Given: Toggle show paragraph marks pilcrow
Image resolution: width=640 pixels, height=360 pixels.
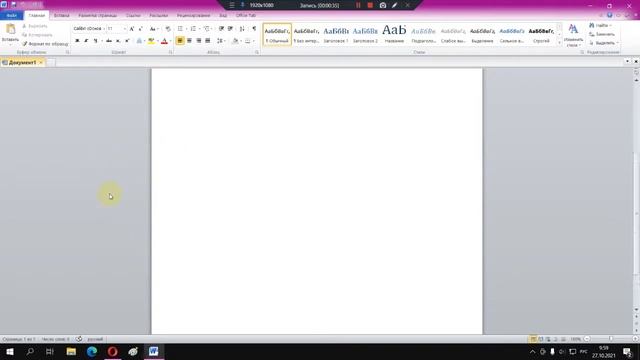Looking at the screenshot, I should click(x=254, y=29).
